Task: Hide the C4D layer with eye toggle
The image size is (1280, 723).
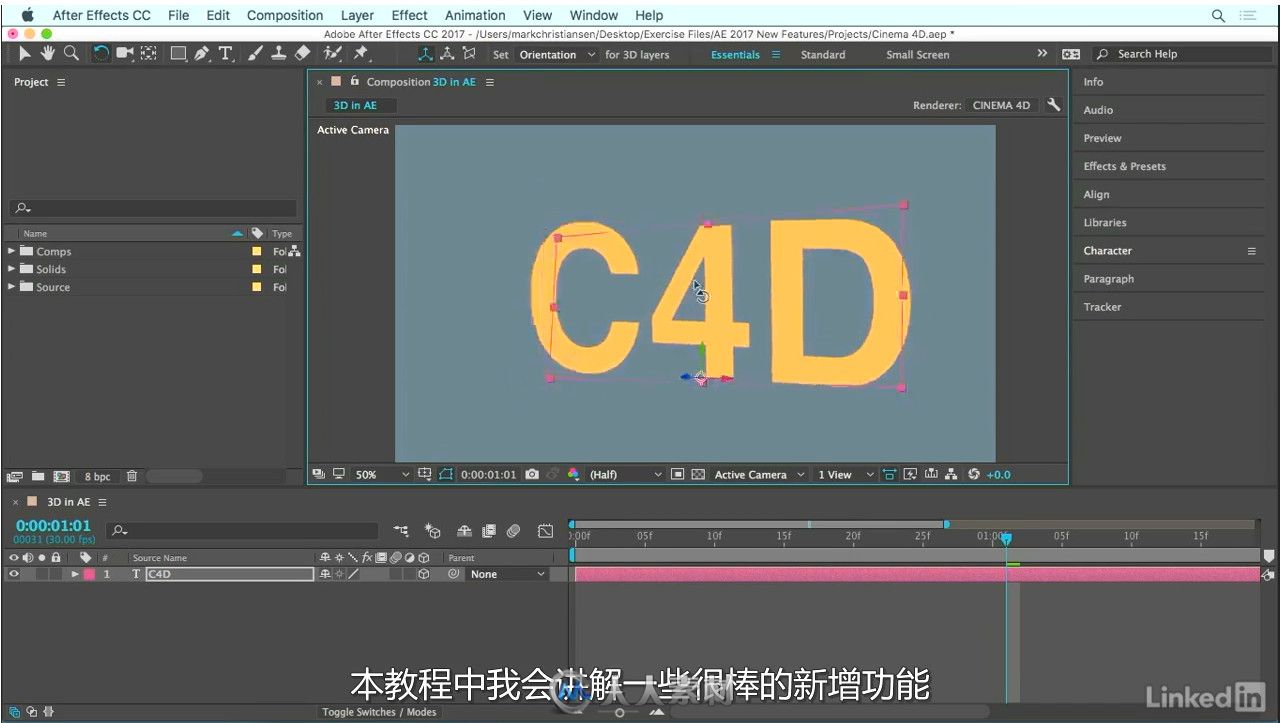Action: (x=14, y=574)
